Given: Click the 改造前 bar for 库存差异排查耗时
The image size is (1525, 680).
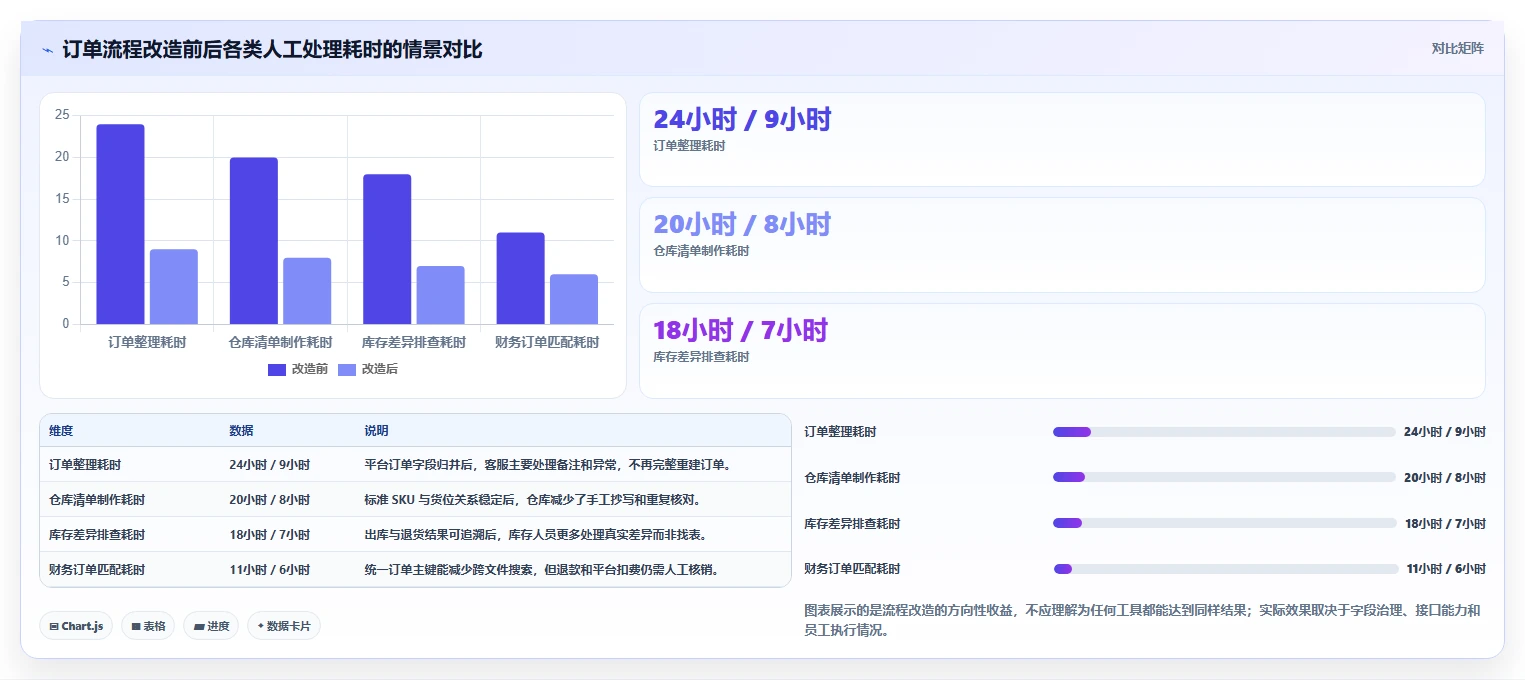Looking at the screenshot, I should [x=387, y=249].
